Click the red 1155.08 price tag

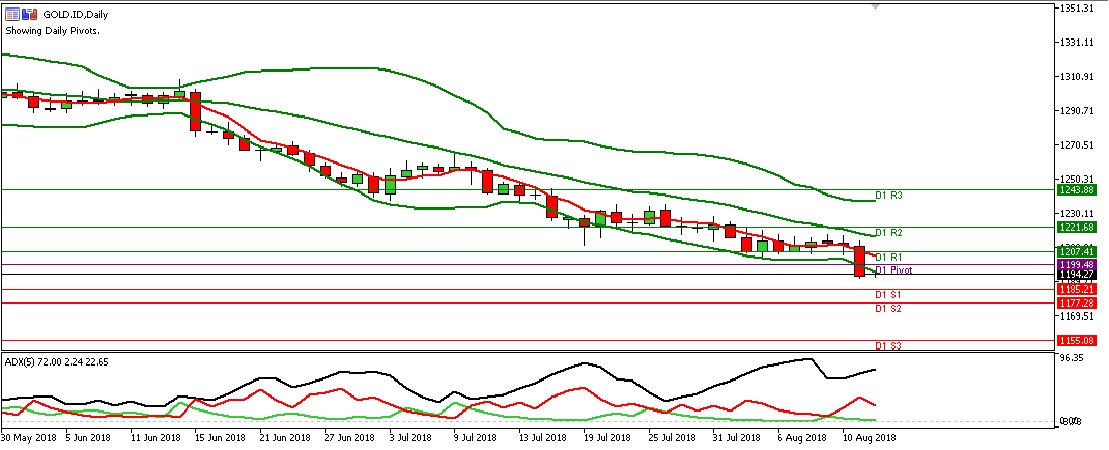(1078, 340)
